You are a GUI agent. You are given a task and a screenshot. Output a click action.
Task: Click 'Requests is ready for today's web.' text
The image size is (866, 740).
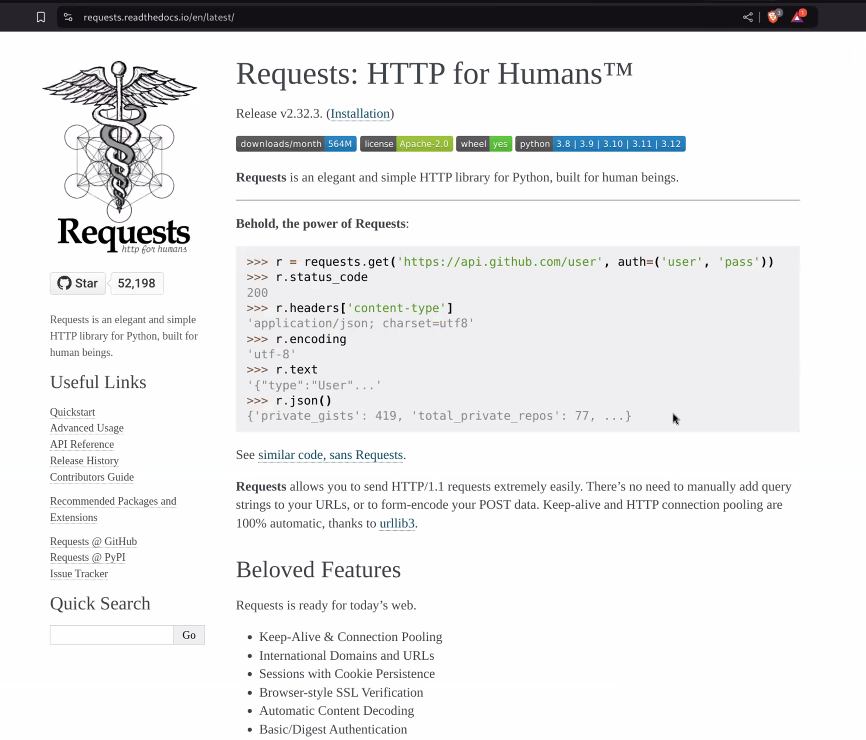click(x=326, y=606)
